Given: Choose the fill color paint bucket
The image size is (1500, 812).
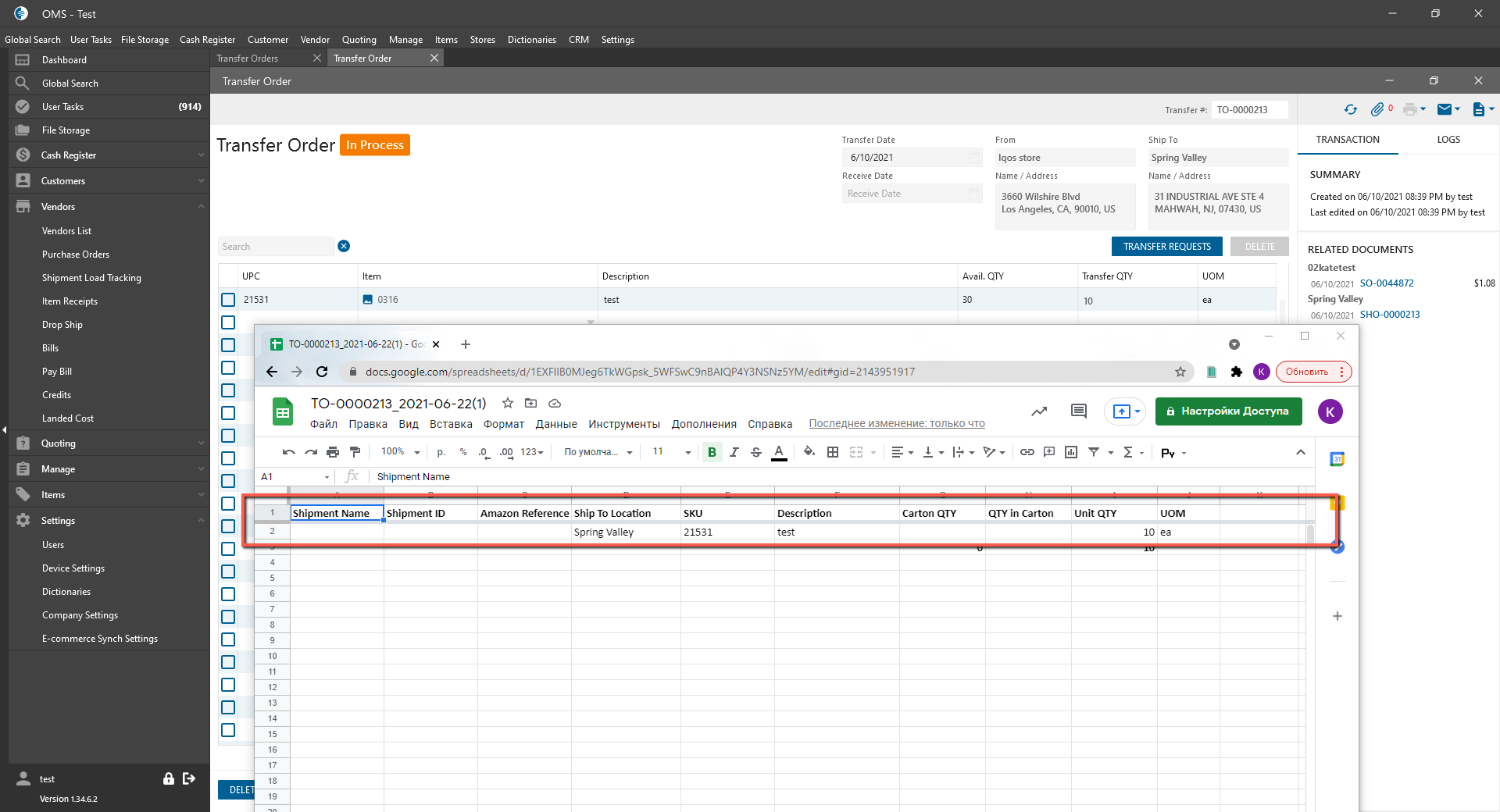Looking at the screenshot, I should (x=809, y=452).
